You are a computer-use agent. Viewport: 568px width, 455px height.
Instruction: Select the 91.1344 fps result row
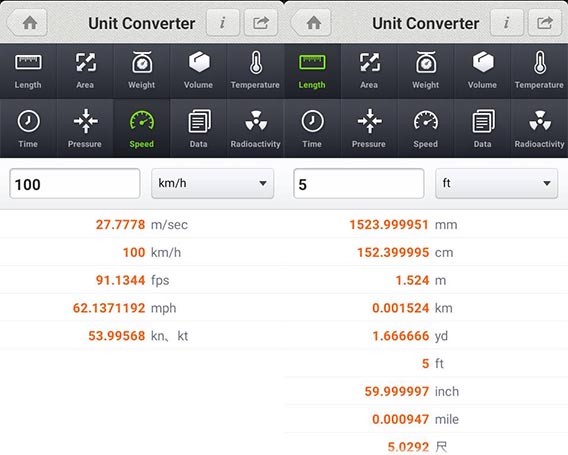click(142, 280)
